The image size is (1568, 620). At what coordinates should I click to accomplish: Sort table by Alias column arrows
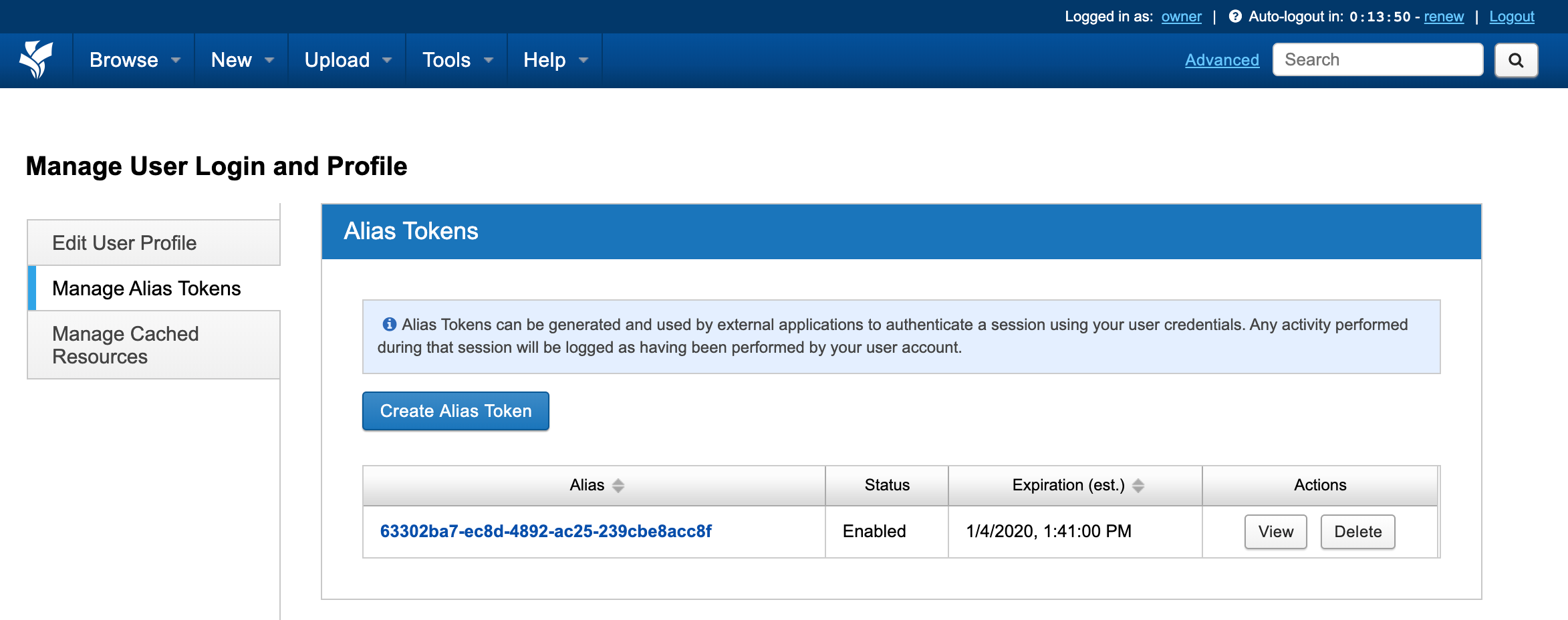coord(618,486)
